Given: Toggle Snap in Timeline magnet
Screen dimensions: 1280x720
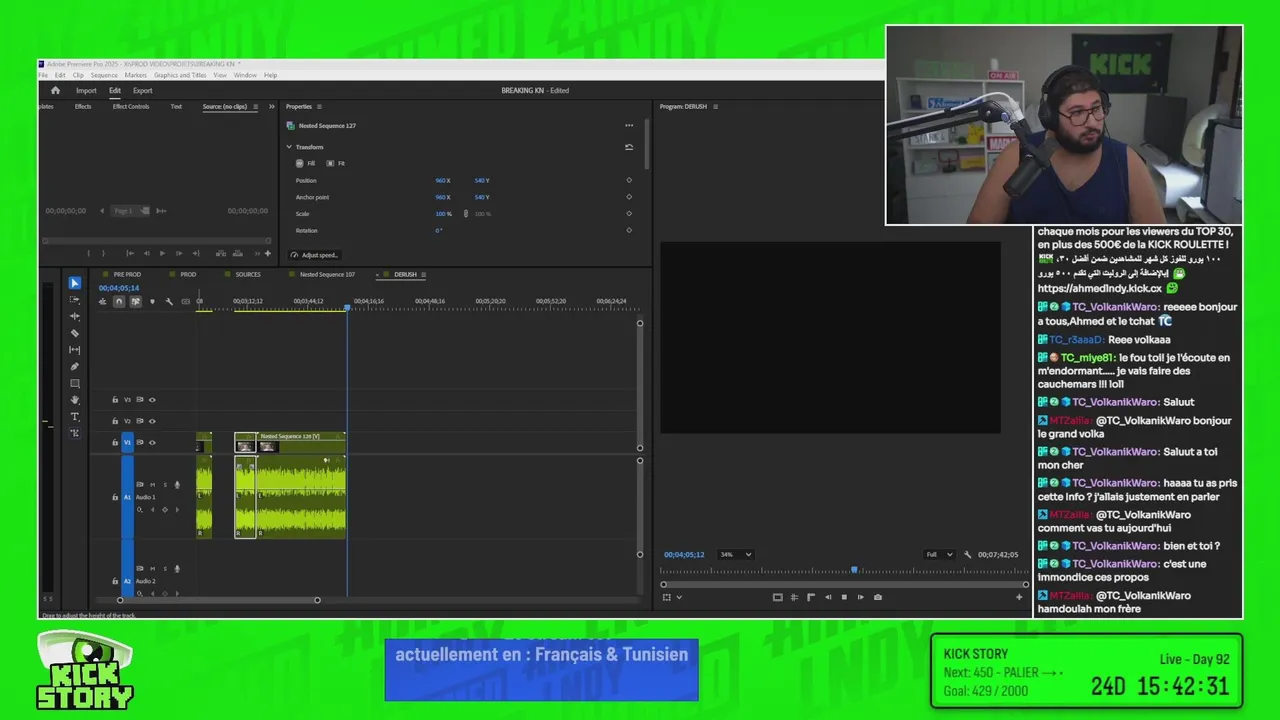Looking at the screenshot, I should (x=119, y=301).
